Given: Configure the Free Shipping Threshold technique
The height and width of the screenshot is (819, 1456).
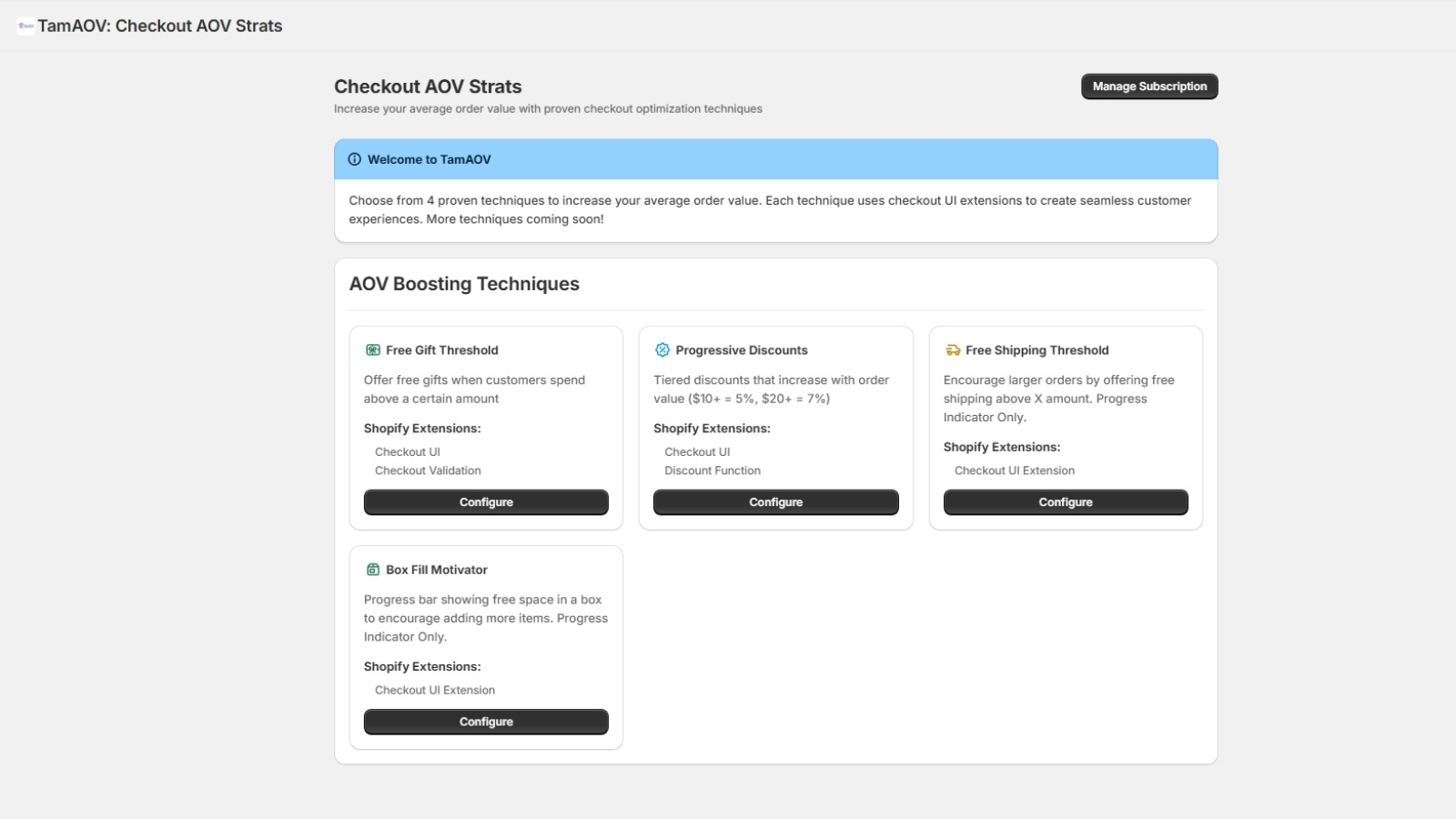Looking at the screenshot, I should click(1066, 502).
